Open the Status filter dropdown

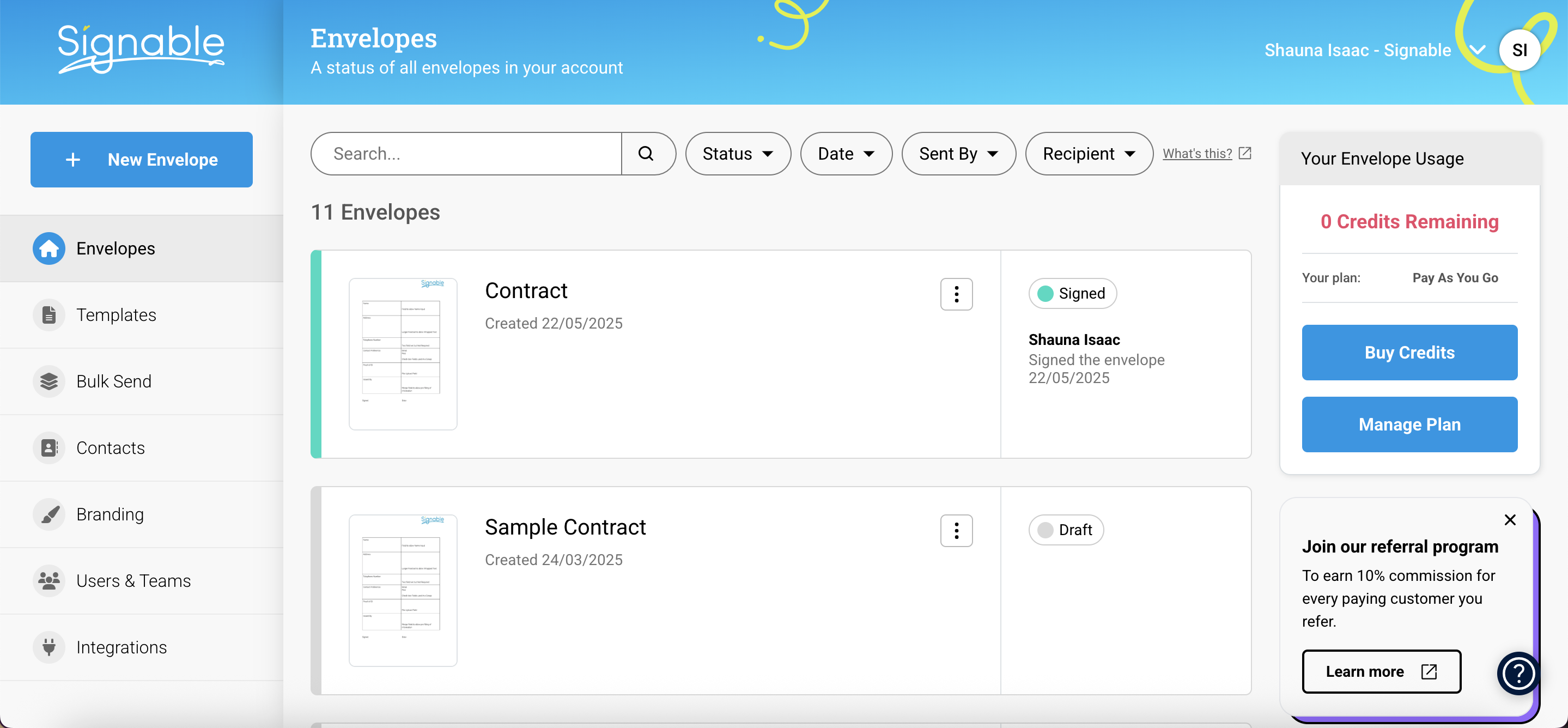point(737,154)
